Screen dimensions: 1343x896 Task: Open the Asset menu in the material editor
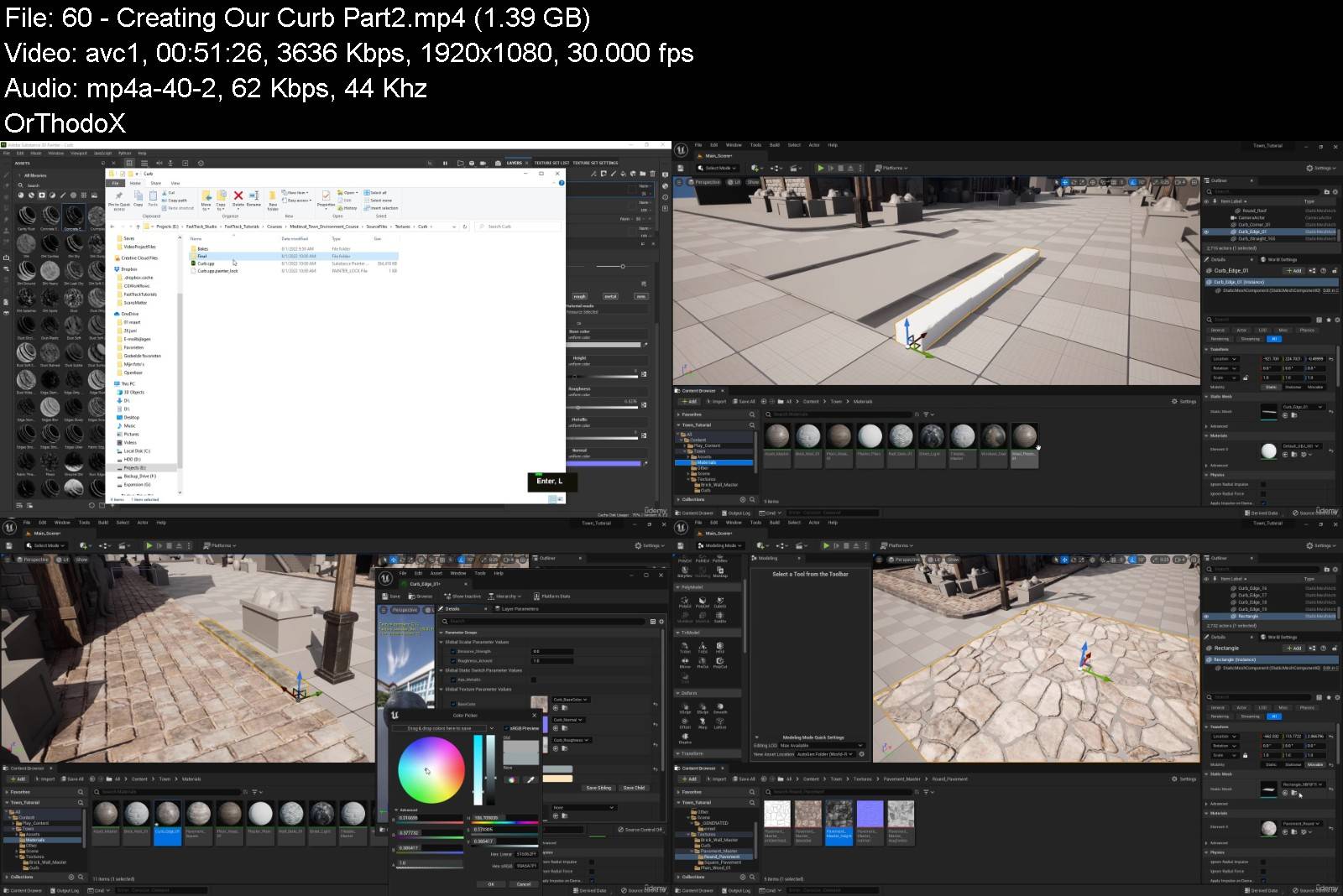(436, 573)
